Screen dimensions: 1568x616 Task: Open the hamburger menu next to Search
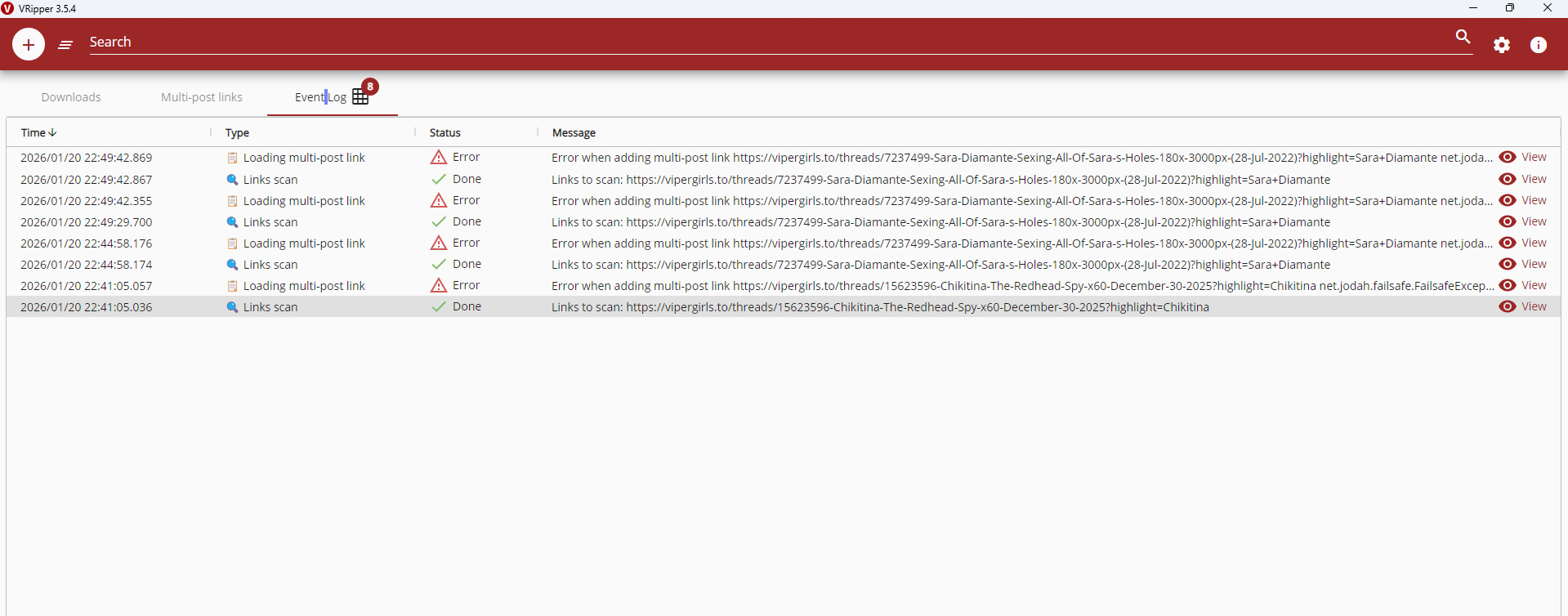(x=65, y=45)
